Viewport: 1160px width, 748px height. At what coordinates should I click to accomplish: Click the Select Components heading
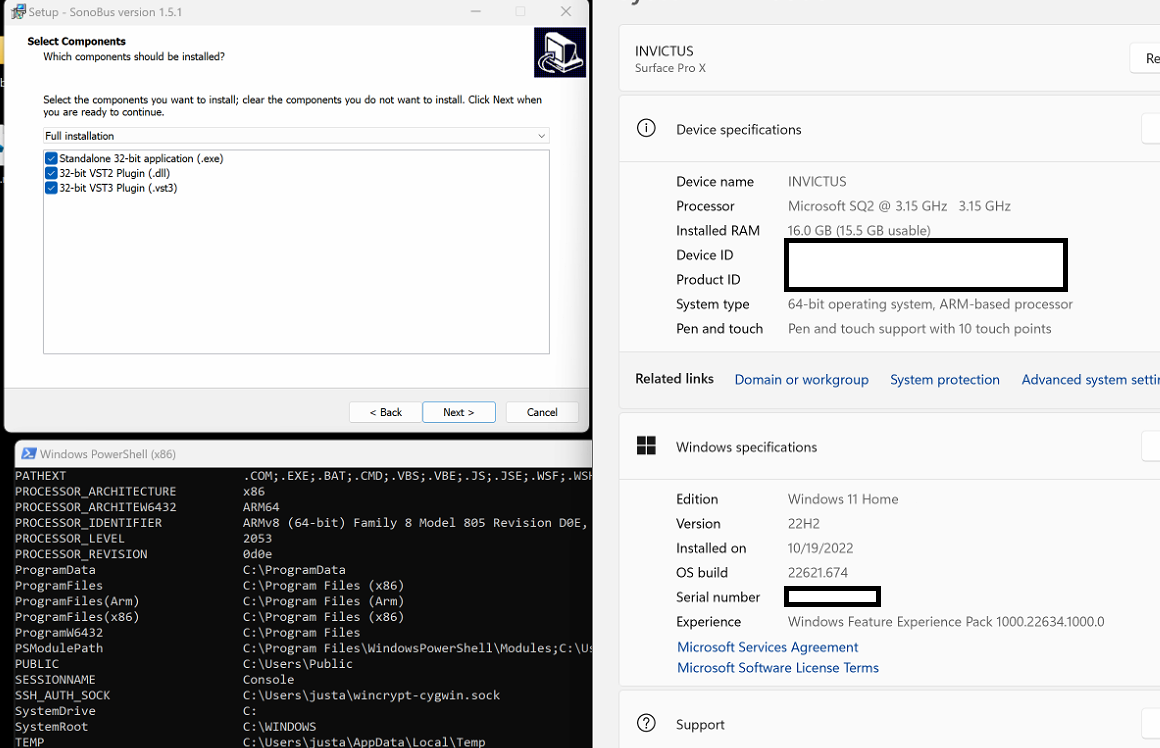[76, 41]
